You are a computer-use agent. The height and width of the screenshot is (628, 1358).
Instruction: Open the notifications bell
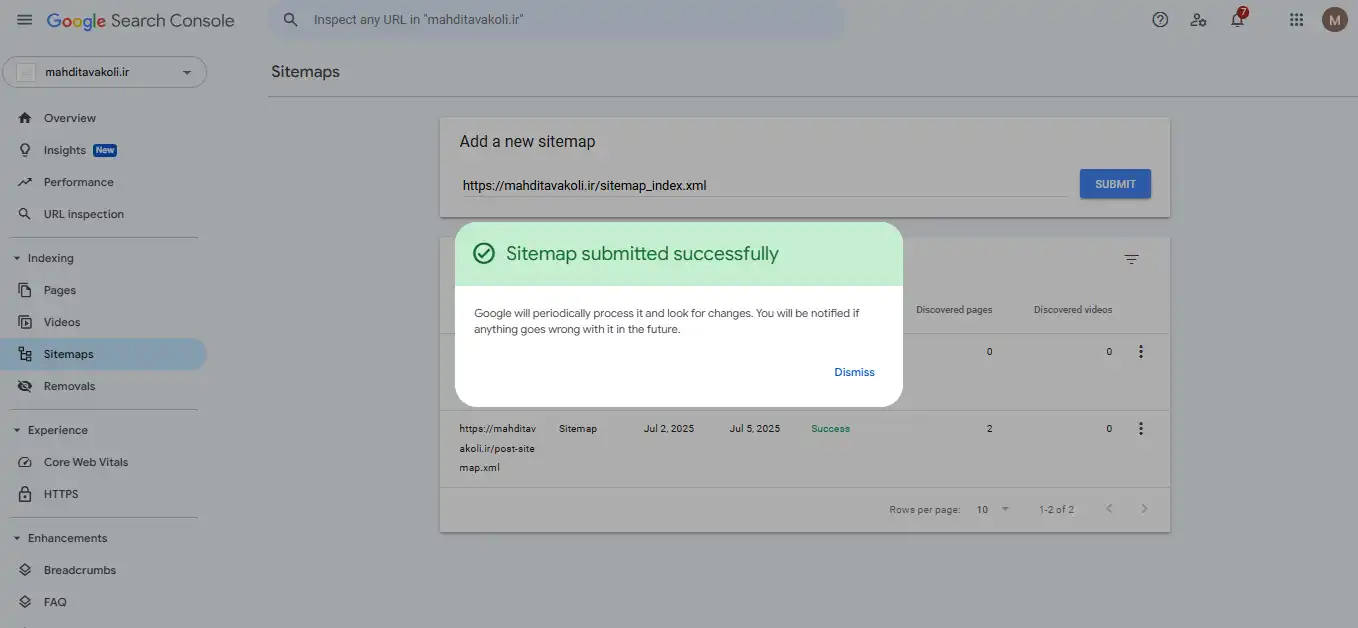[x=1237, y=20]
